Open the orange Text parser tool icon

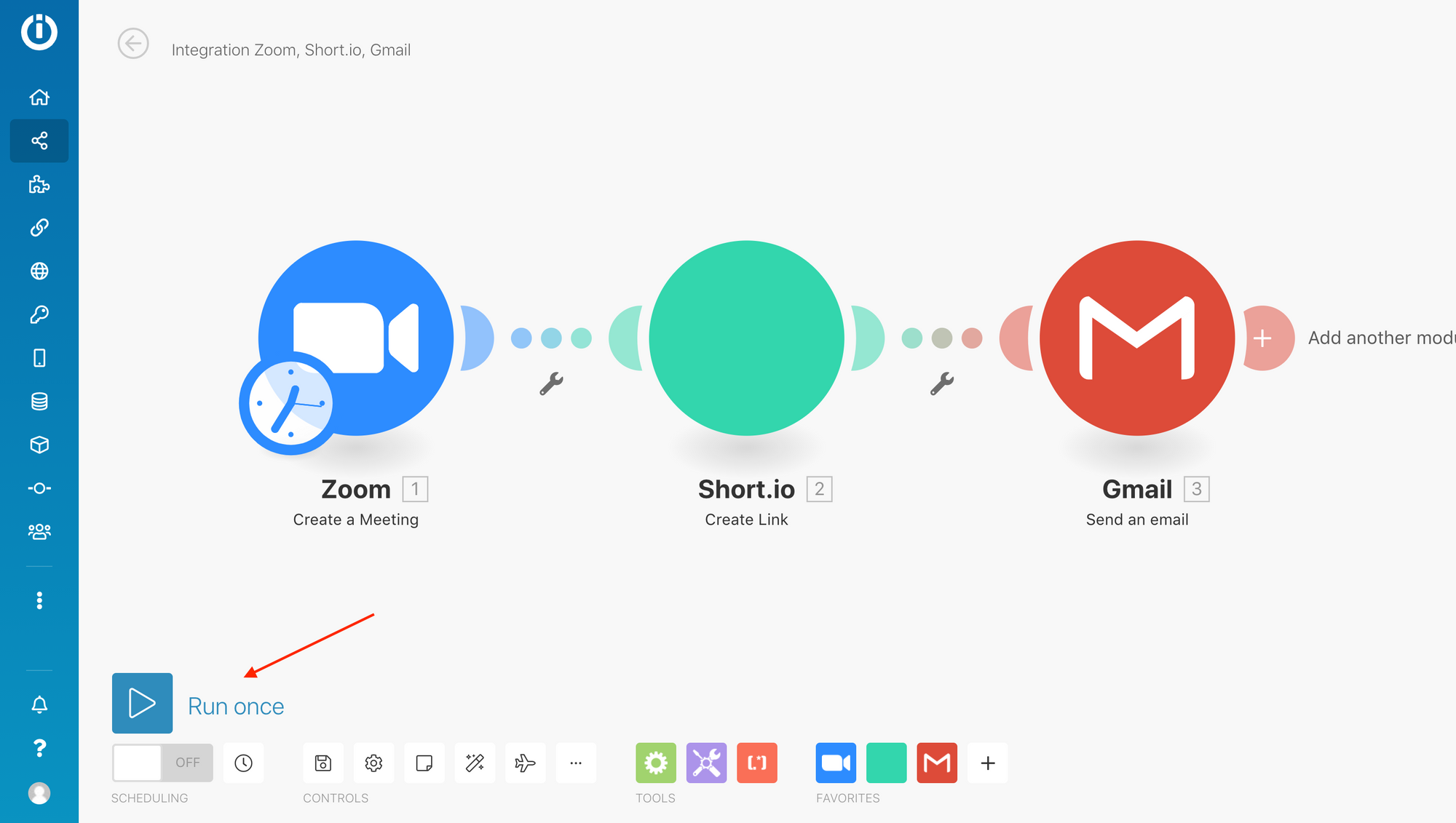point(756,763)
